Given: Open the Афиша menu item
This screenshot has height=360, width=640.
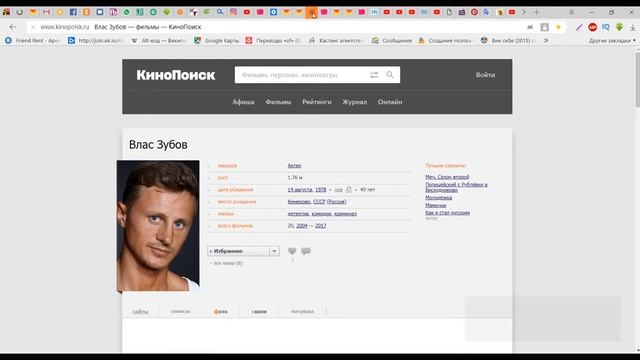Looking at the screenshot, I should point(243,102).
